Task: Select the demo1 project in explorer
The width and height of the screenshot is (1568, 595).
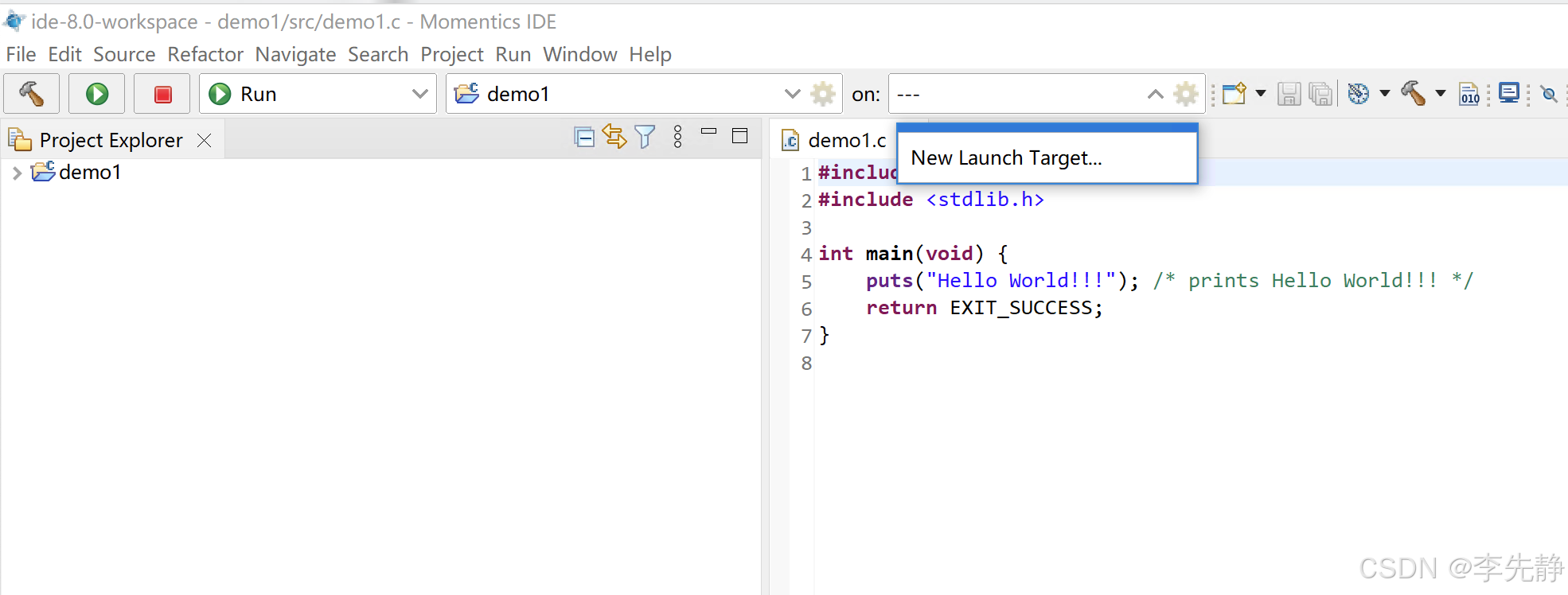Action: click(90, 172)
